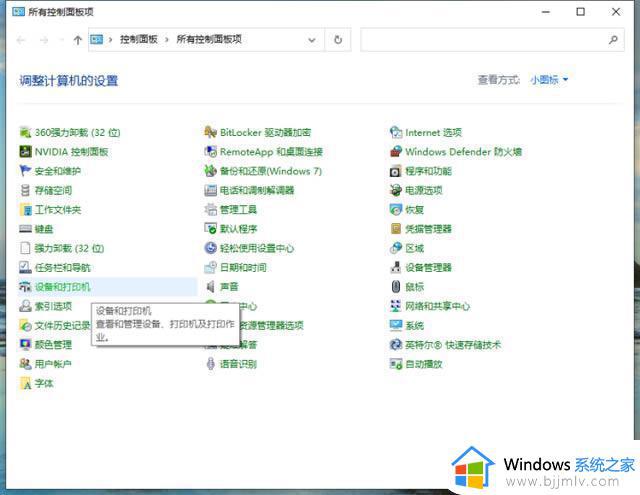Open the 强力卸载 (32 位) link
Viewport: 640px width, 495px height.
[69, 248]
